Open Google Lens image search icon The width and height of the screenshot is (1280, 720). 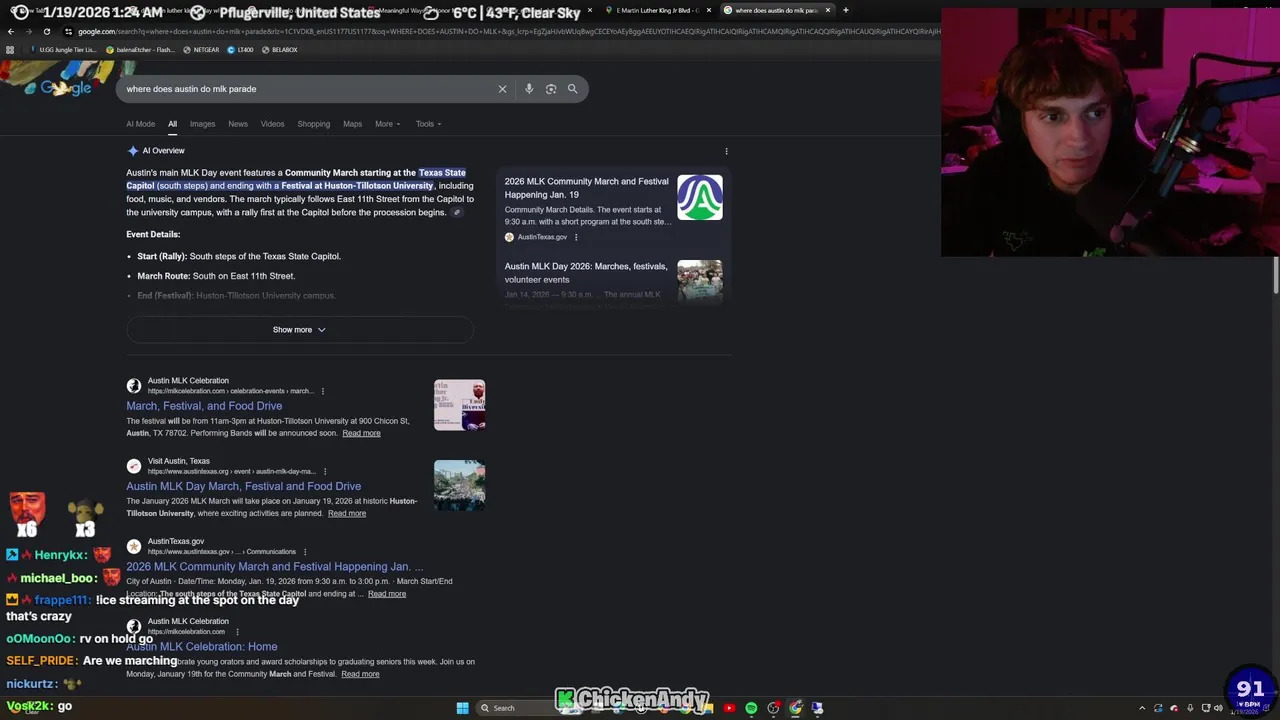[551, 89]
